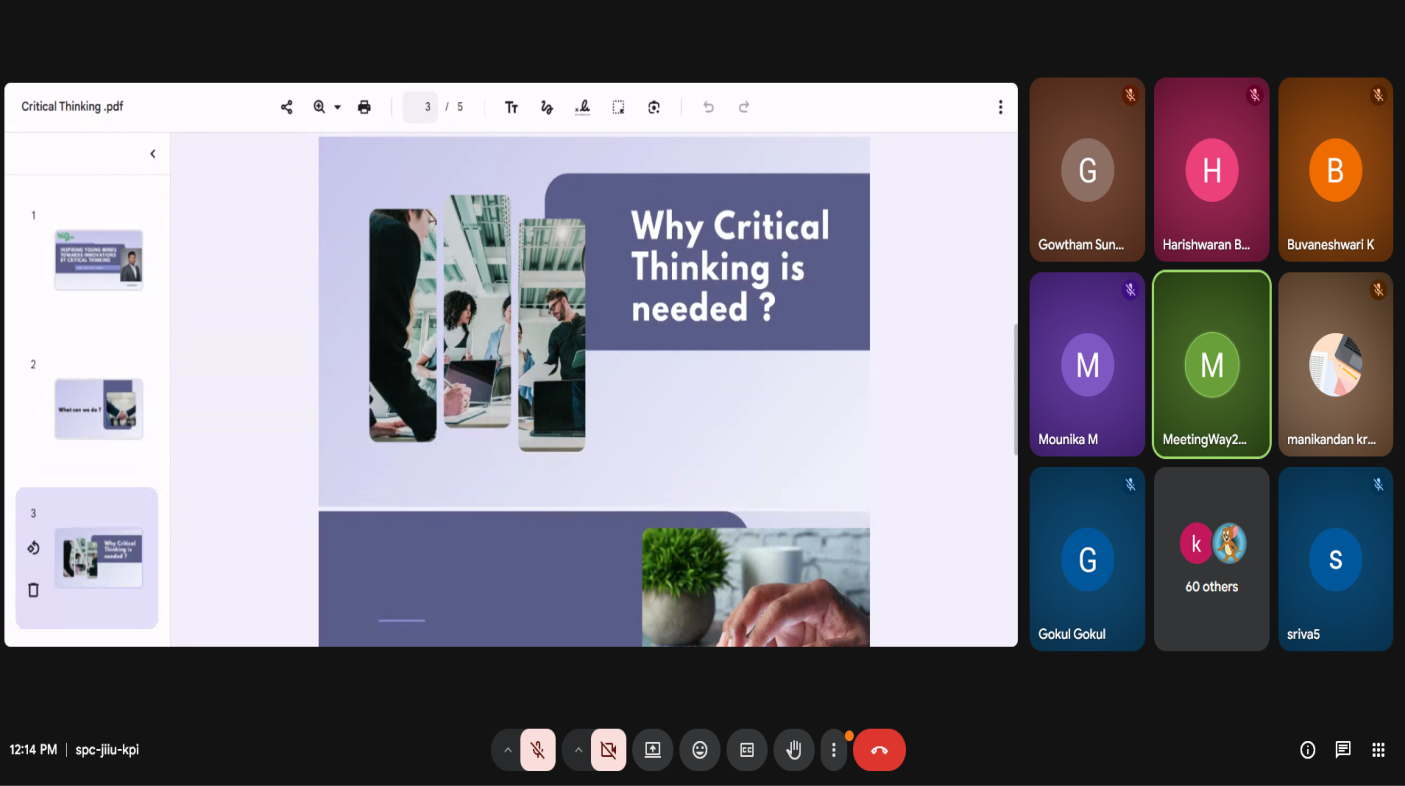Screen dimensions: 1405x786
Task: Open the zoom level dropdown arrow
Action: (337, 107)
